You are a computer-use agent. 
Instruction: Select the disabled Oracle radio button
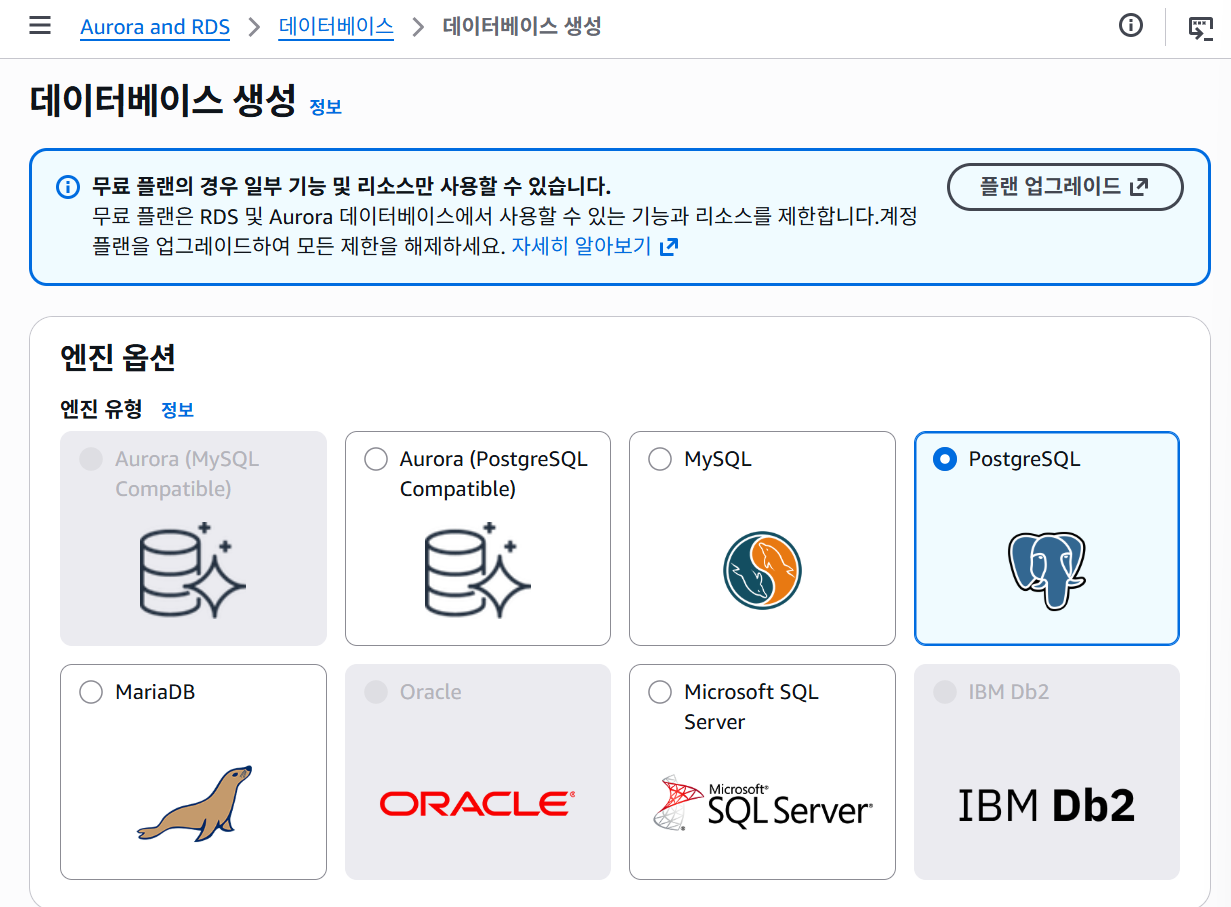[376, 692]
